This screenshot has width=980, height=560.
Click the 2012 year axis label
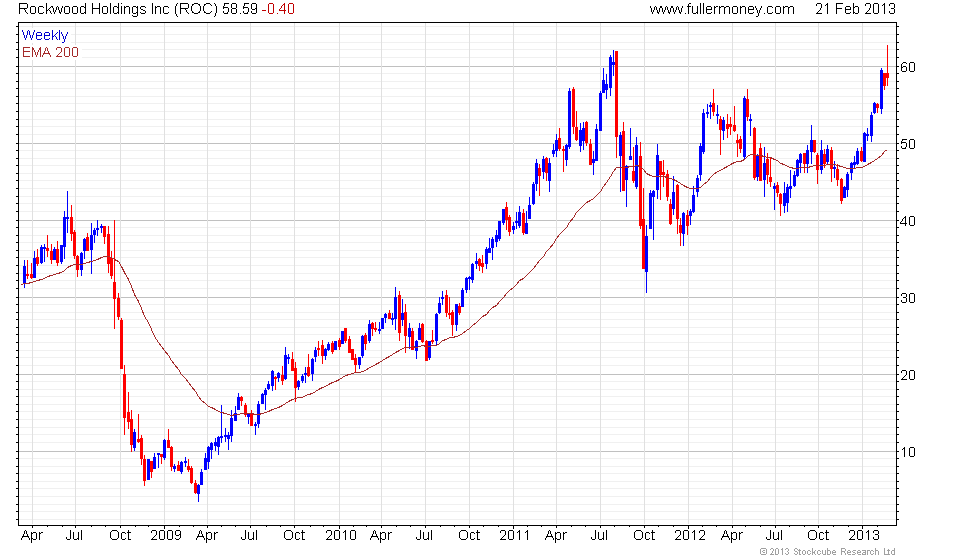click(x=690, y=536)
